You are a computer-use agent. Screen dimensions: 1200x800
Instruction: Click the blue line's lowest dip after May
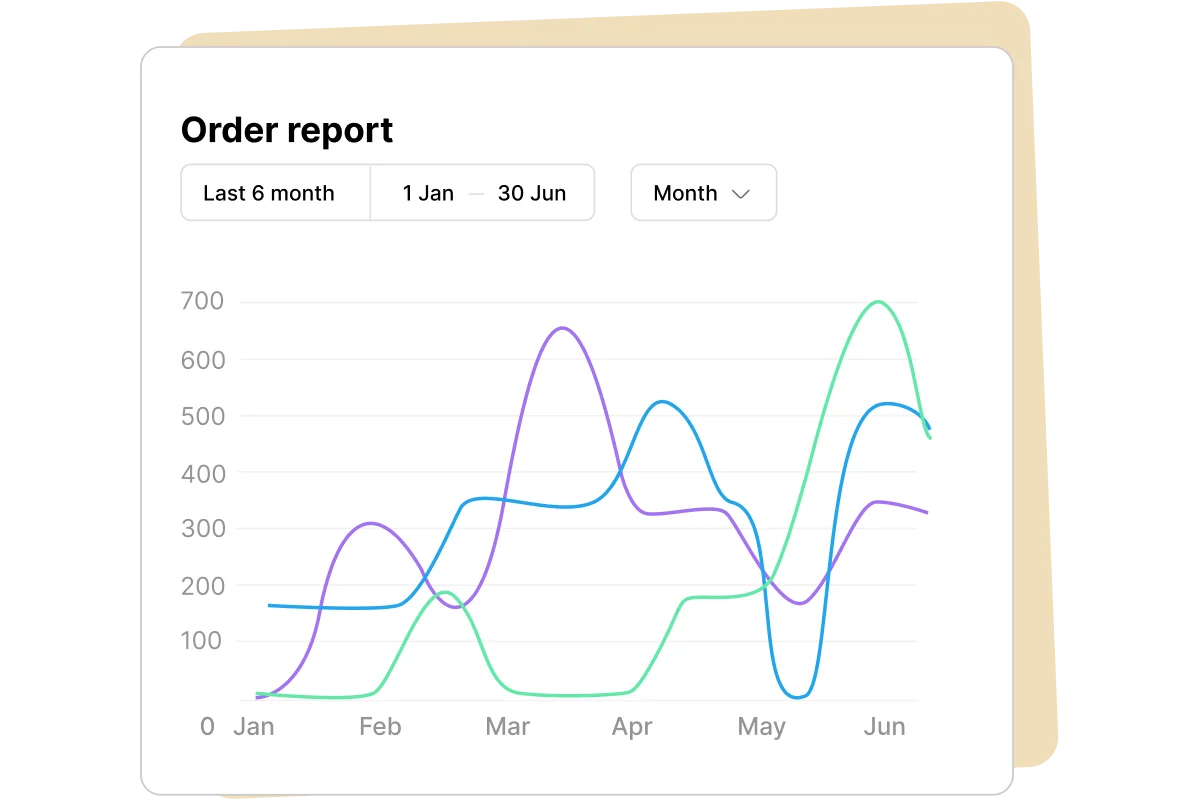(x=797, y=696)
